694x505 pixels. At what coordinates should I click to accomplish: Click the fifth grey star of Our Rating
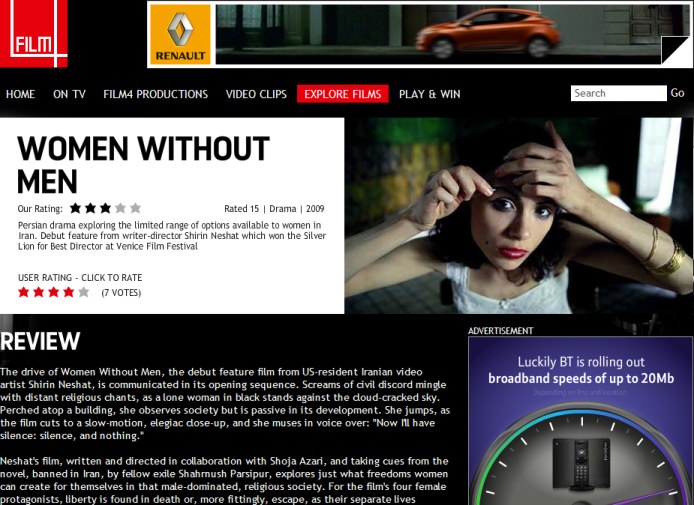tap(135, 208)
